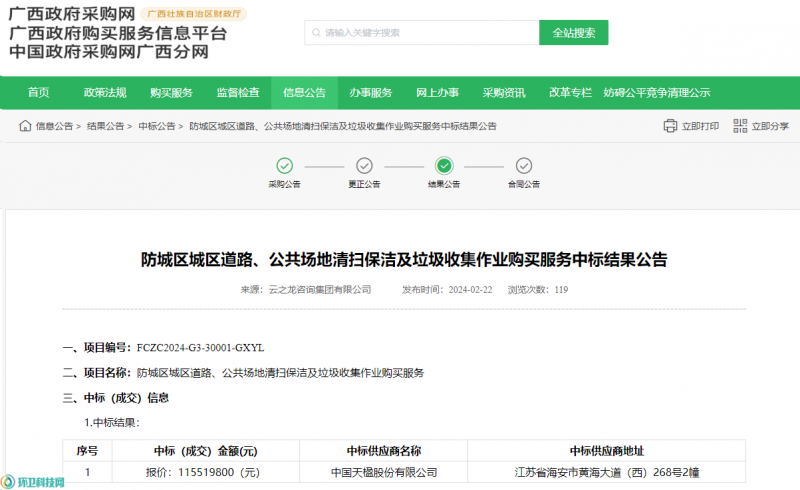800x490 pixels.
Task: Go to 采购资讯 section
Action: [x=504, y=93]
